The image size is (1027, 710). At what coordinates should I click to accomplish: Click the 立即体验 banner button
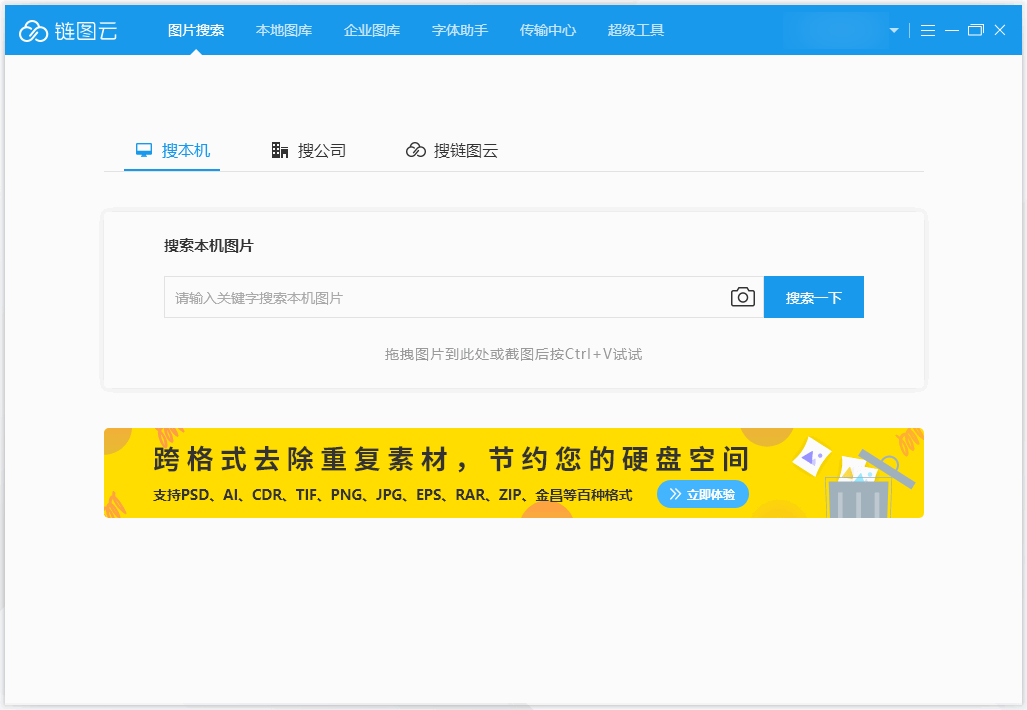[x=702, y=495]
